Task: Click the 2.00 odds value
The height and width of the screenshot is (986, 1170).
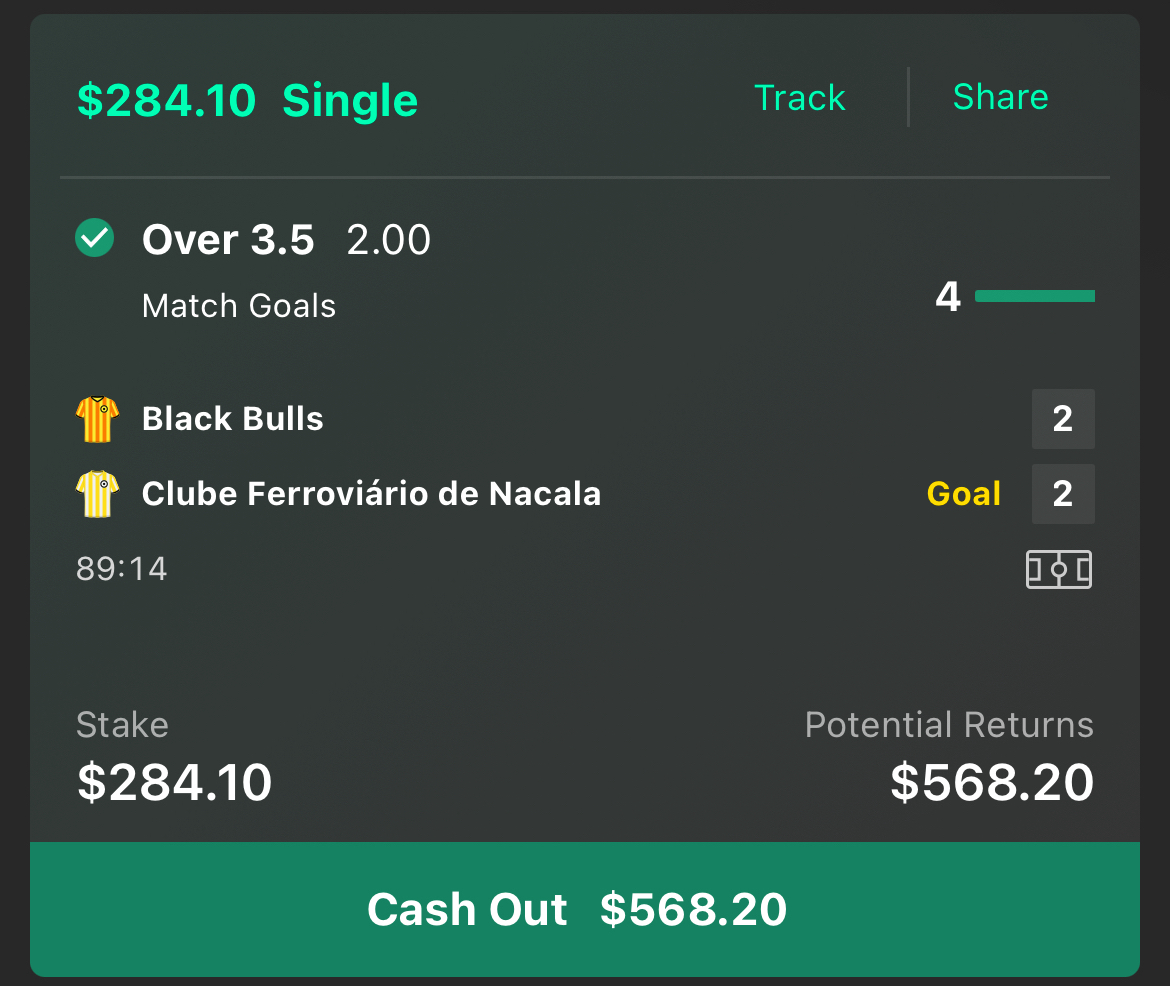Action: pyautogui.click(x=389, y=240)
